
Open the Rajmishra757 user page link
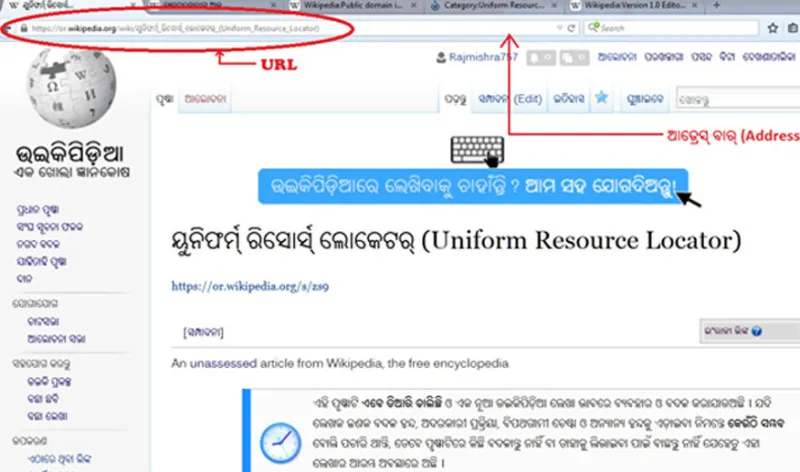(483, 57)
